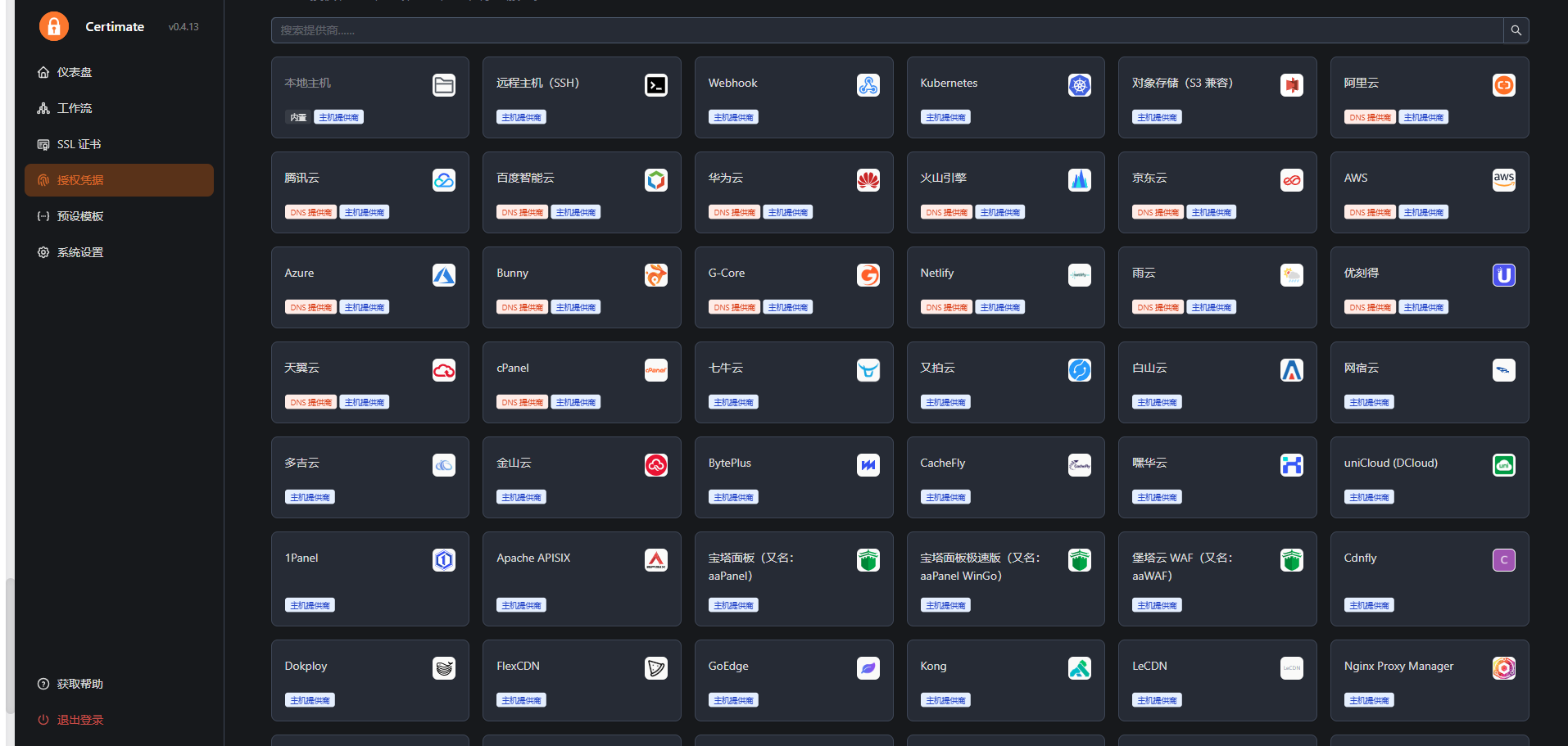Click the provider search input field
Viewport: 1568px width, 746px height.
(x=886, y=30)
